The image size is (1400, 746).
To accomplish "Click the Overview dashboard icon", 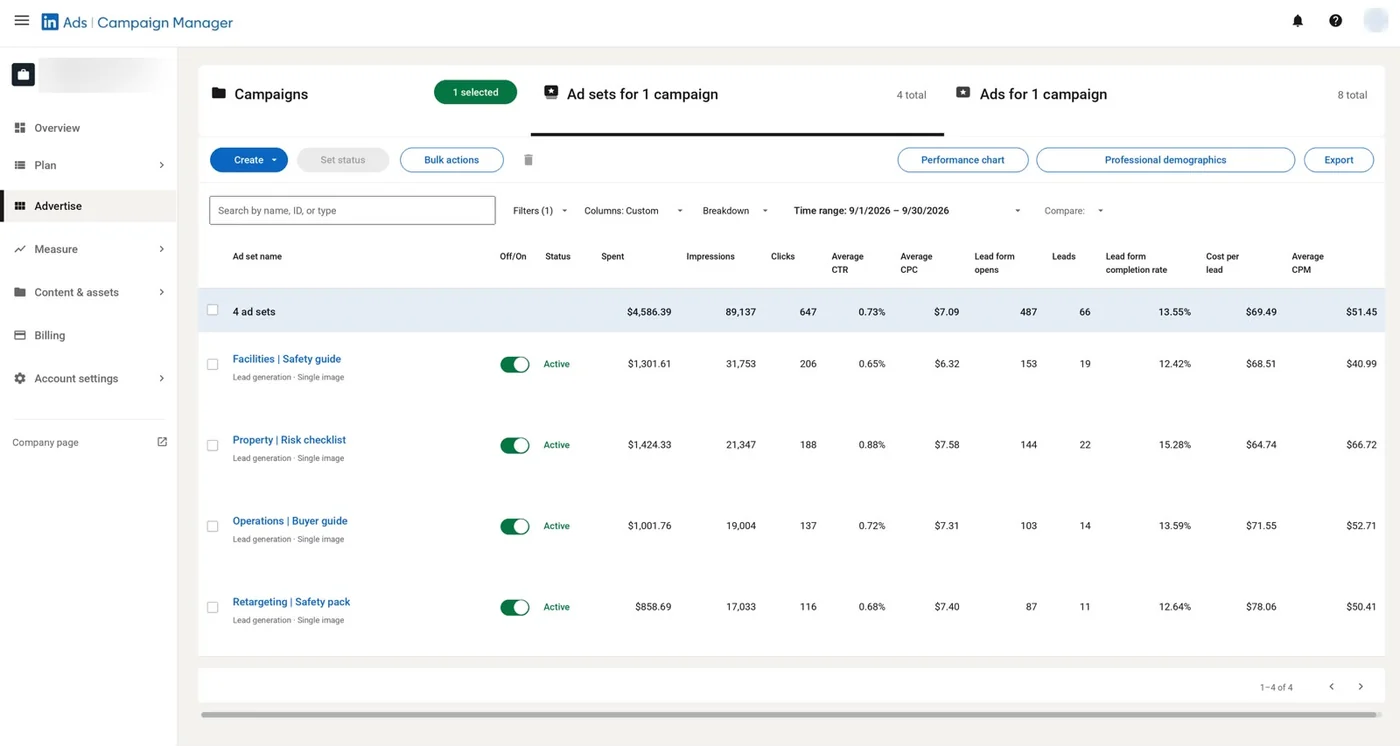I will click(x=20, y=128).
